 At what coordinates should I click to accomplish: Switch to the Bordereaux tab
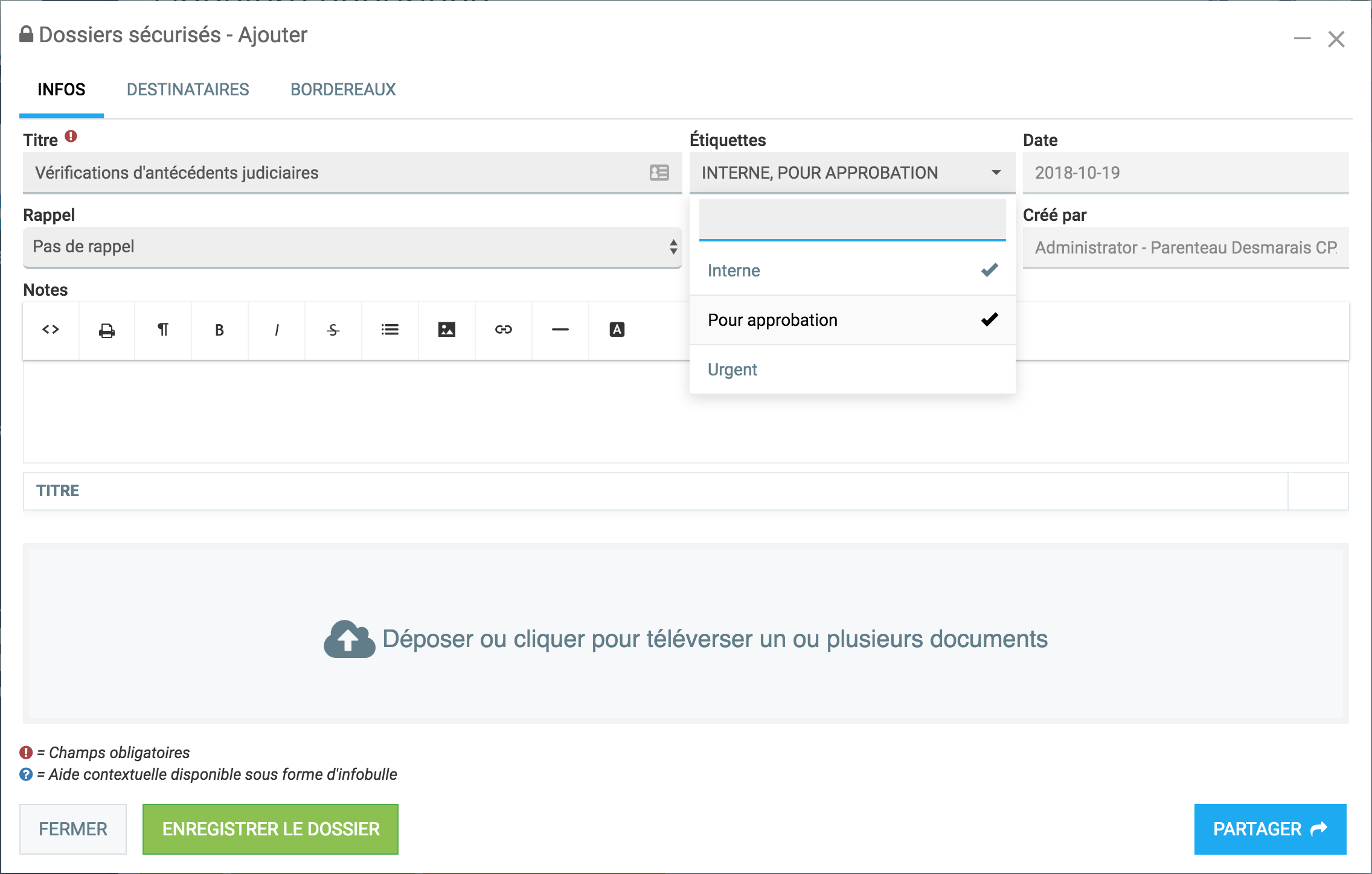pyautogui.click(x=343, y=90)
